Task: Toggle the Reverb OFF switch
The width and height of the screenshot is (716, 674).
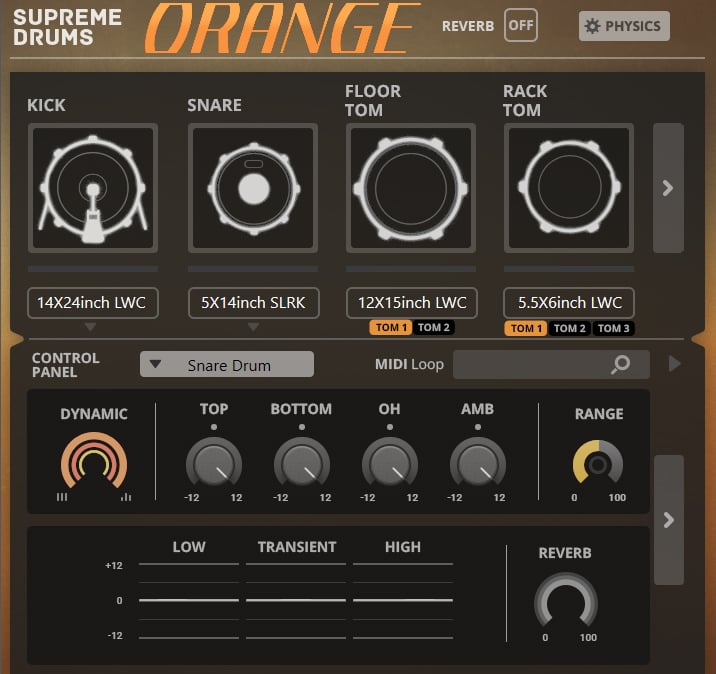Action: point(520,25)
